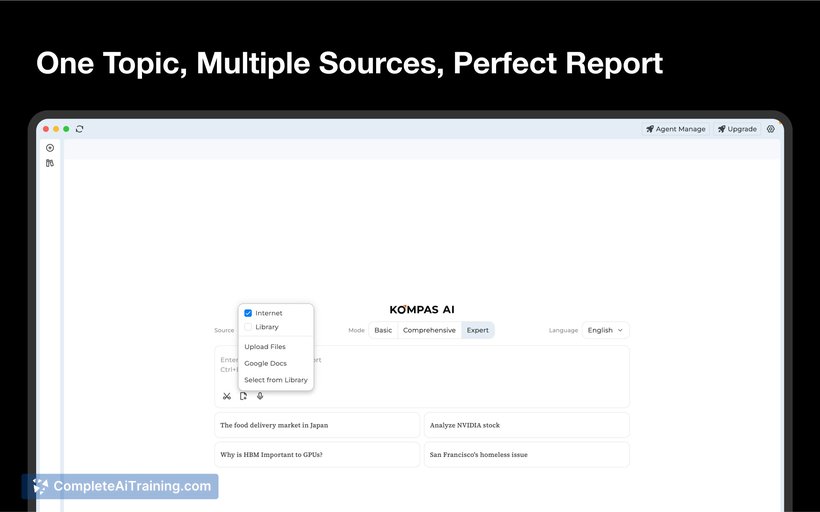Screen dimensions: 820x512
Task: Switch mode to Comprehensive
Action: click(429, 330)
